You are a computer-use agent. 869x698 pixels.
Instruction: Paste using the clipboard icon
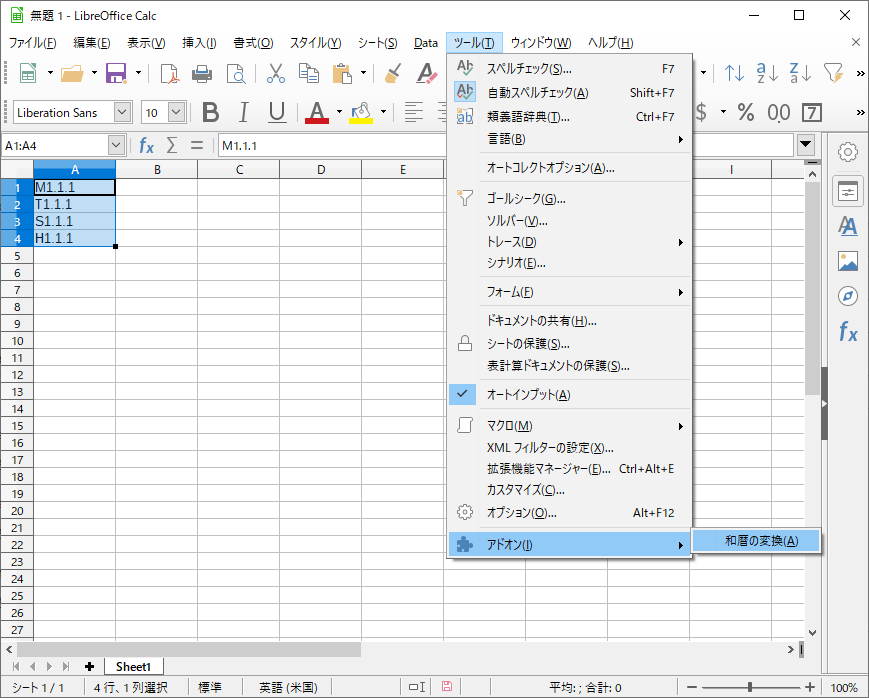(x=342, y=73)
